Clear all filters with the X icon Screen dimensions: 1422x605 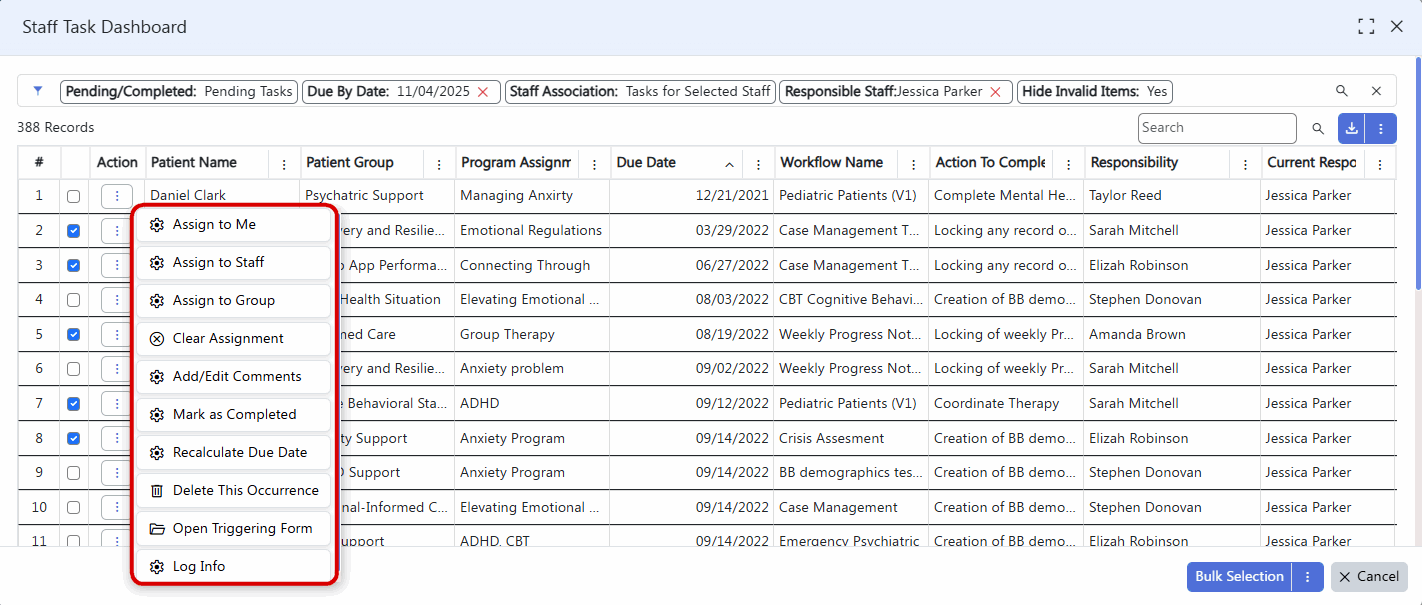click(1376, 91)
